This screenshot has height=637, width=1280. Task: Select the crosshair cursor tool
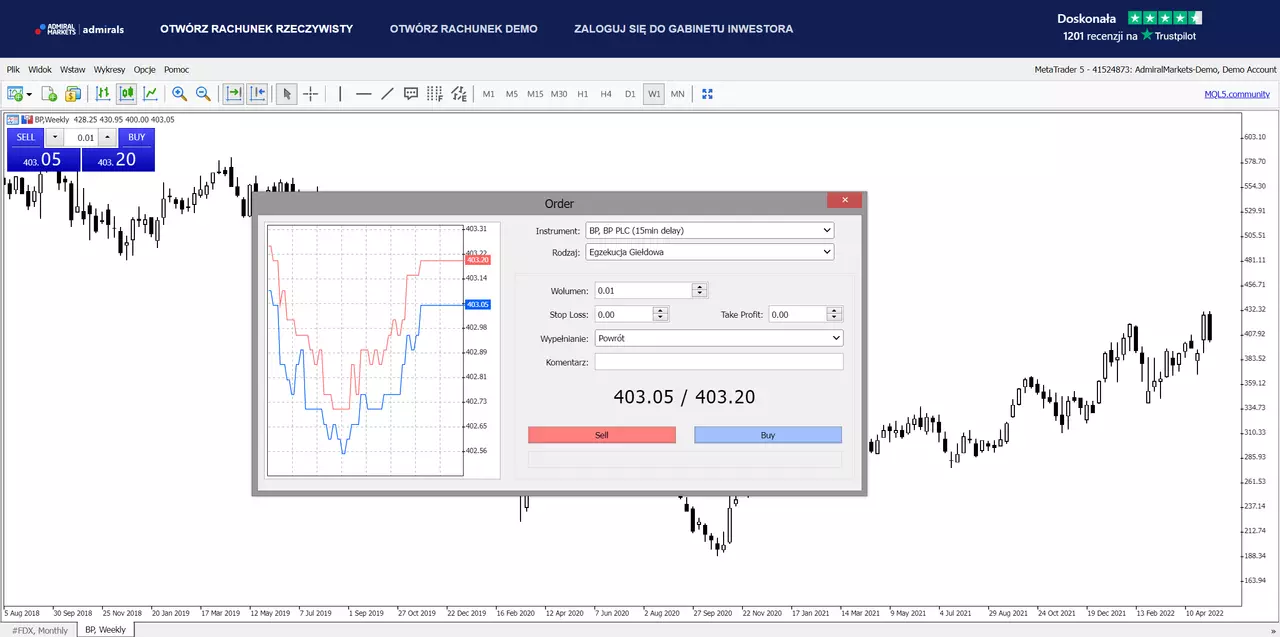[x=310, y=94]
